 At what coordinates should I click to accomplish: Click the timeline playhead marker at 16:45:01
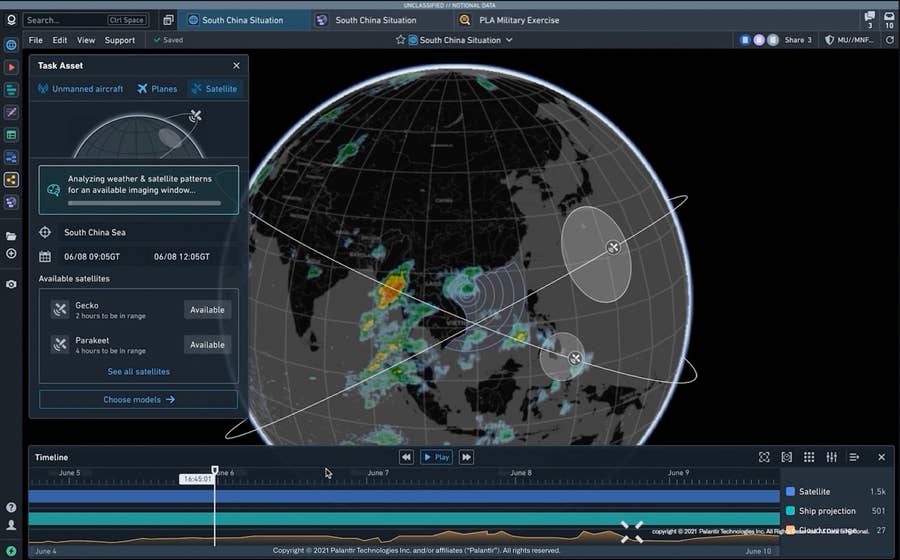pyautogui.click(x=214, y=470)
